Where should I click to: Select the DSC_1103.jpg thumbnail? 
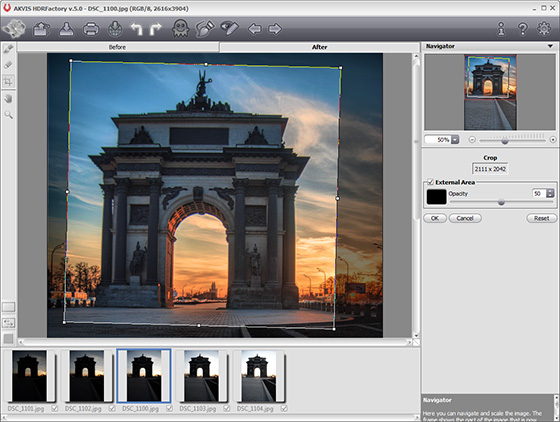click(201, 376)
